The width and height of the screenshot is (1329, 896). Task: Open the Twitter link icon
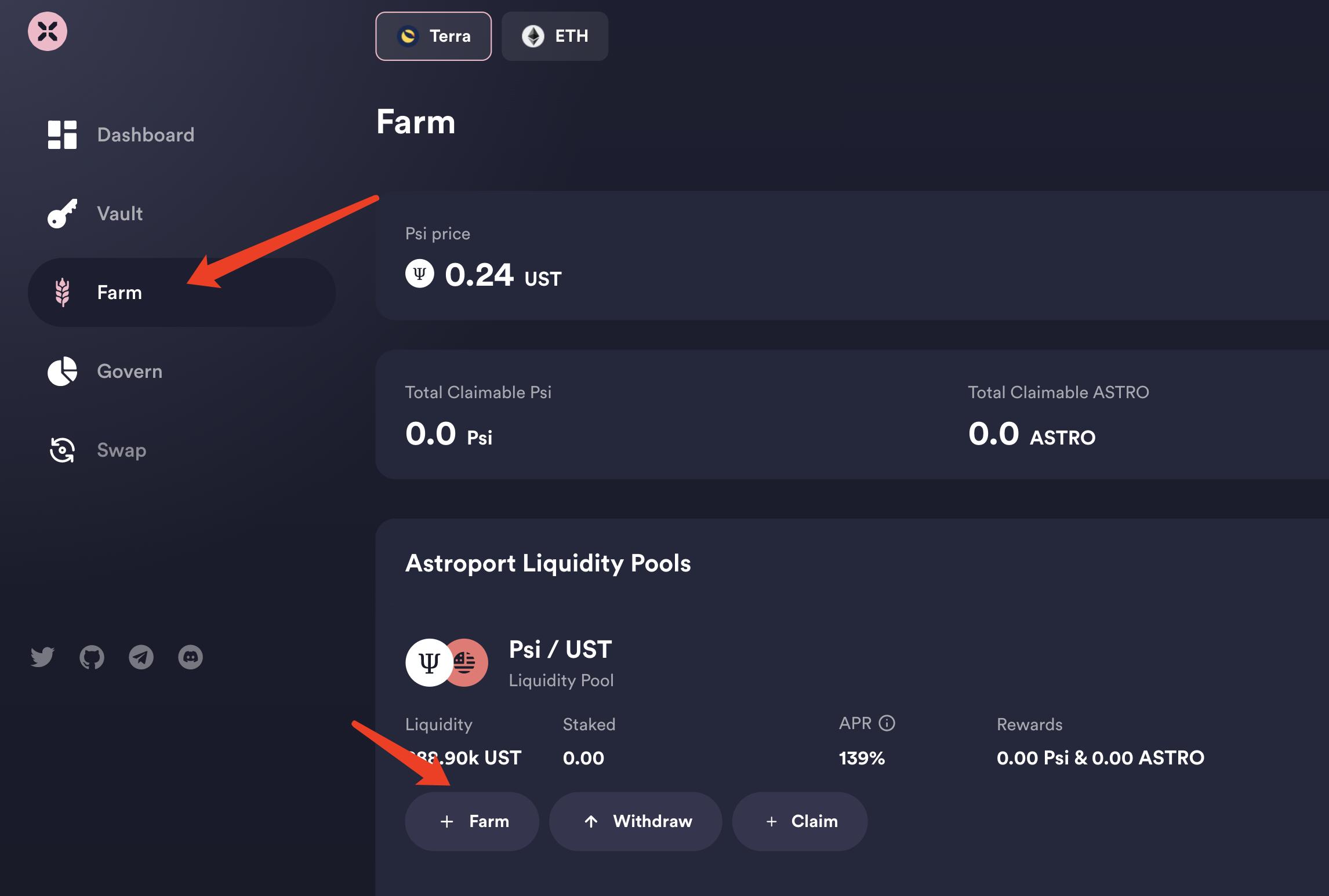(x=42, y=657)
